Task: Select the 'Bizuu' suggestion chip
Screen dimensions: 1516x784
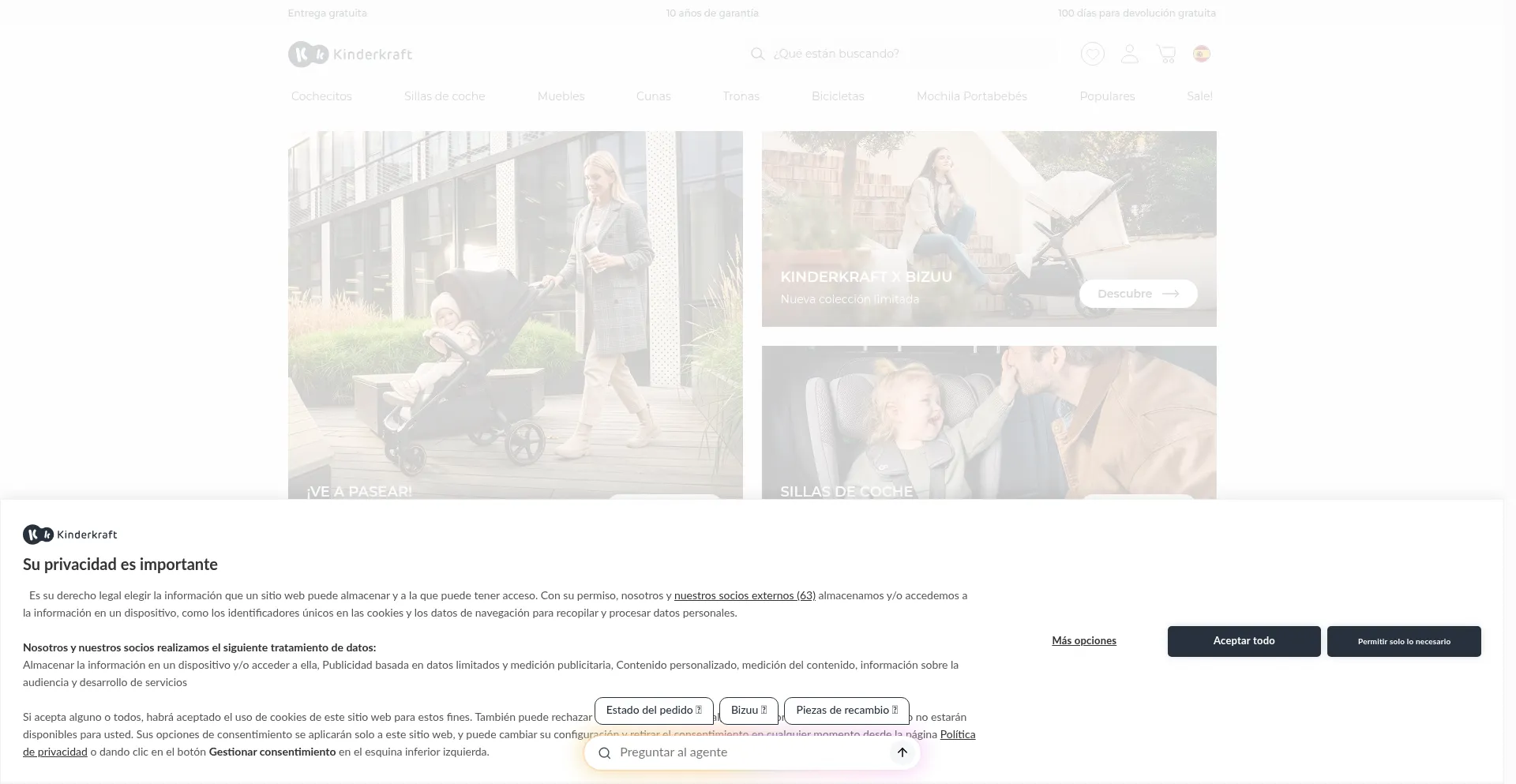Action: tap(749, 711)
